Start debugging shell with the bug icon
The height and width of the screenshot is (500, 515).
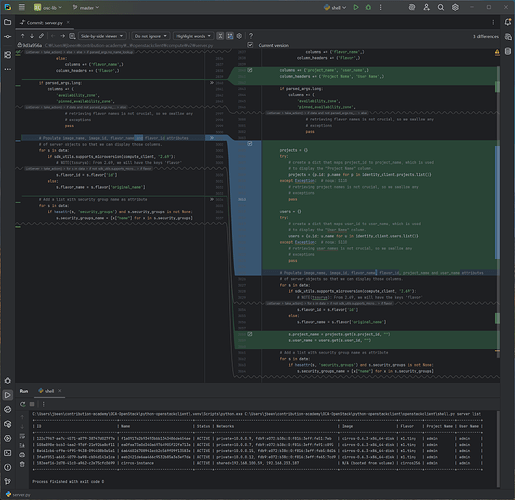pos(368,7)
